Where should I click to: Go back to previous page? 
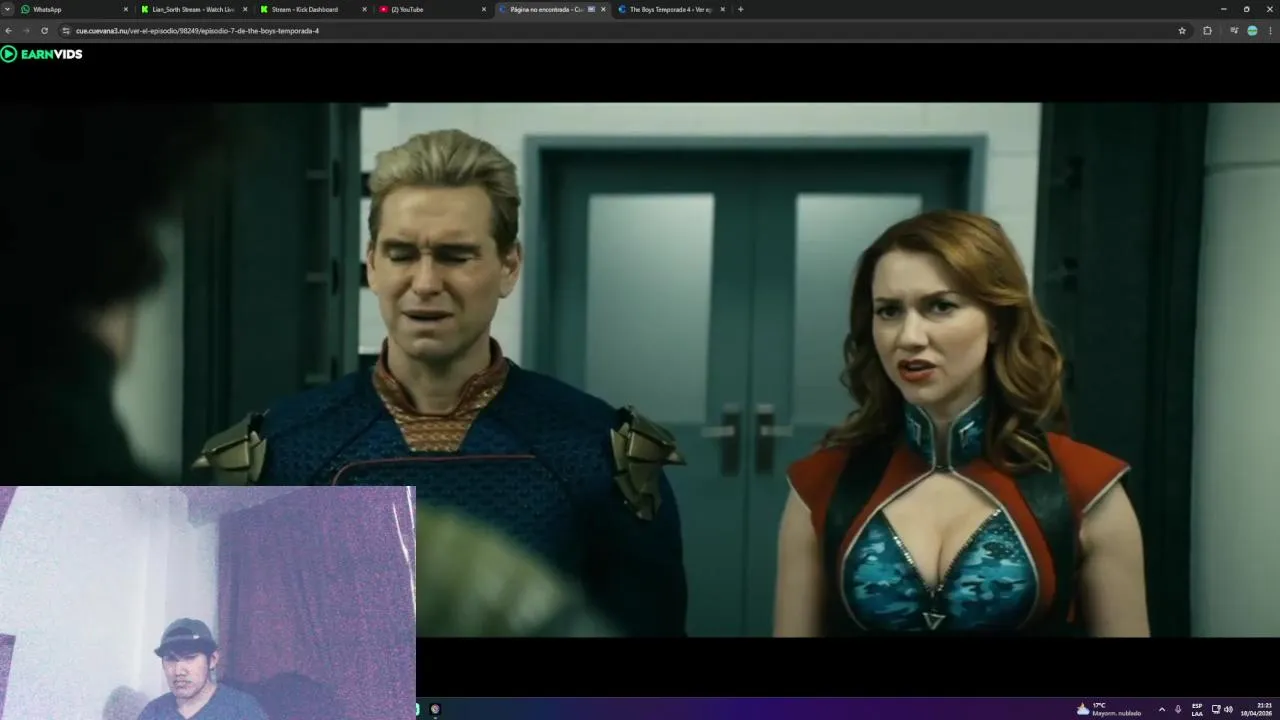pos(10,31)
